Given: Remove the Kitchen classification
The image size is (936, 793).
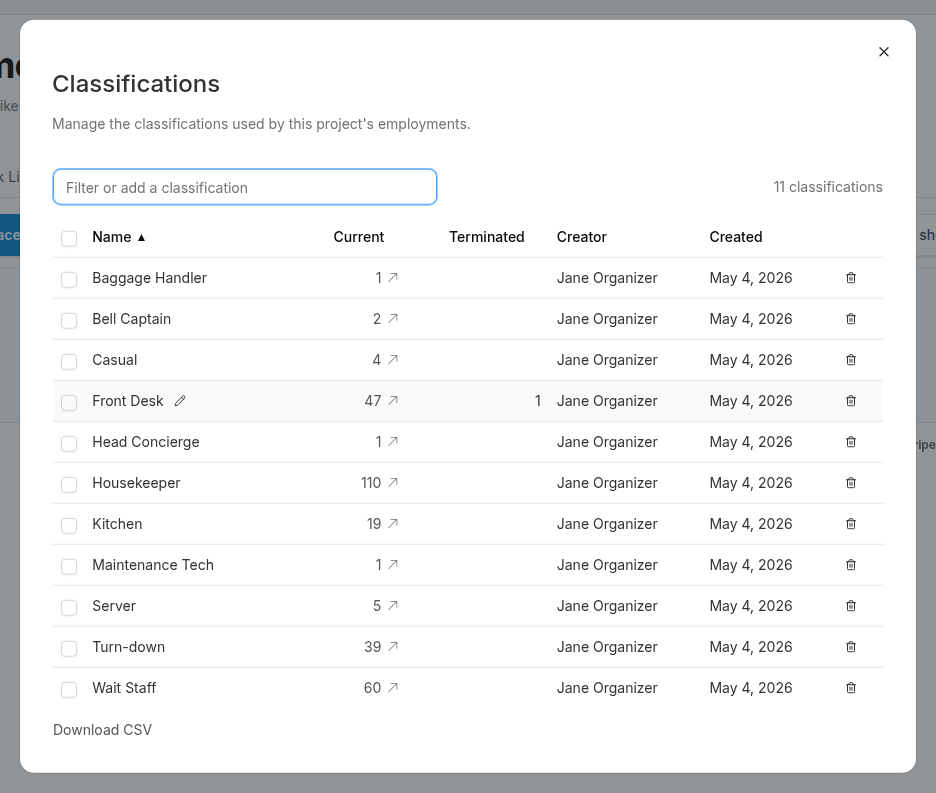Looking at the screenshot, I should [x=851, y=524].
